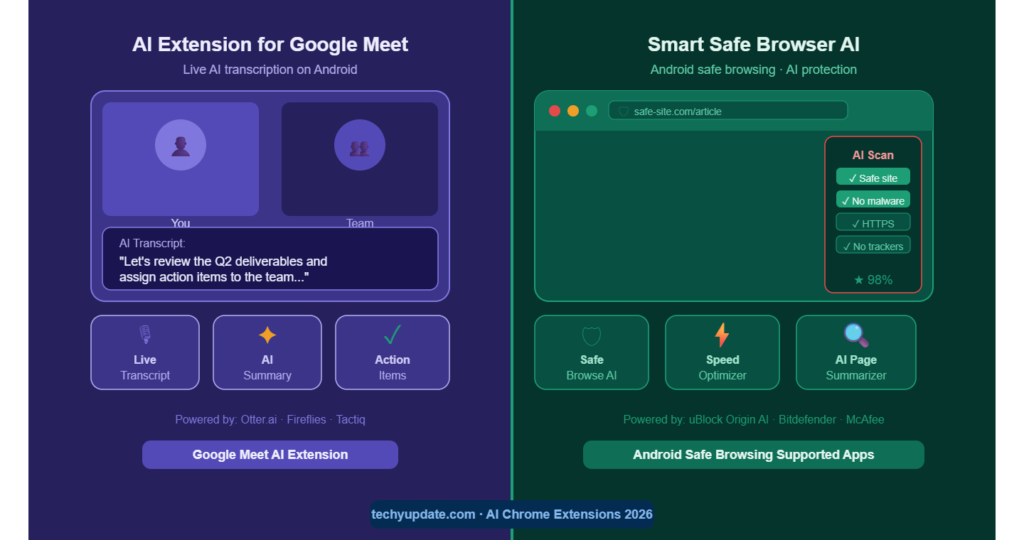Image resolution: width=1024 pixels, height=540 pixels.
Task: Click the You participant avatar icon
Action: [180, 145]
